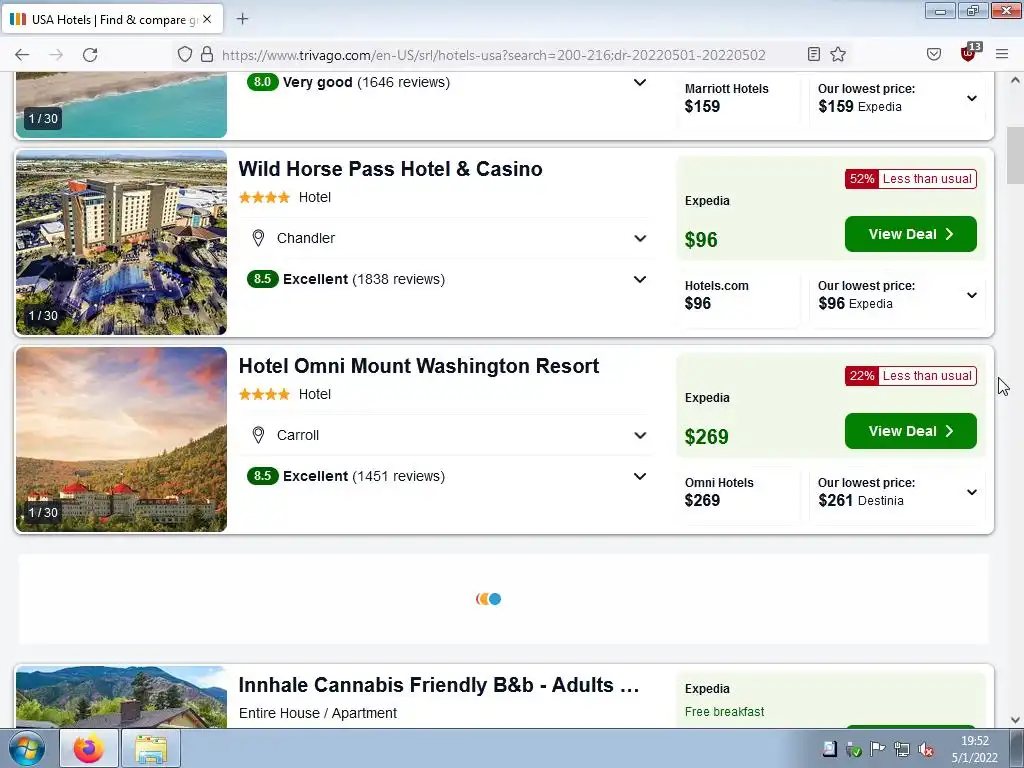View Deal for Omni Mount Washington at $269
Viewport: 1024px width, 768px height.
tap(910, 431)
